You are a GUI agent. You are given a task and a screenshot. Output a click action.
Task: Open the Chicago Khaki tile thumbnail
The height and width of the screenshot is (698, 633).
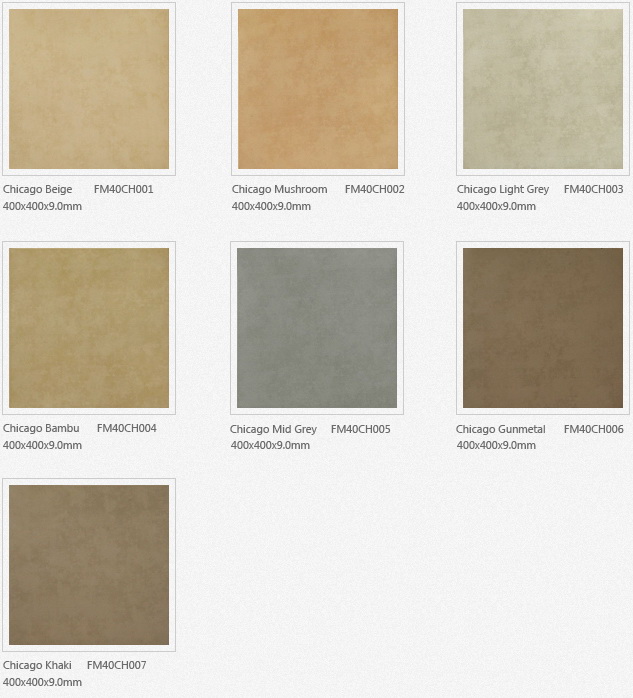pos(89,565)
